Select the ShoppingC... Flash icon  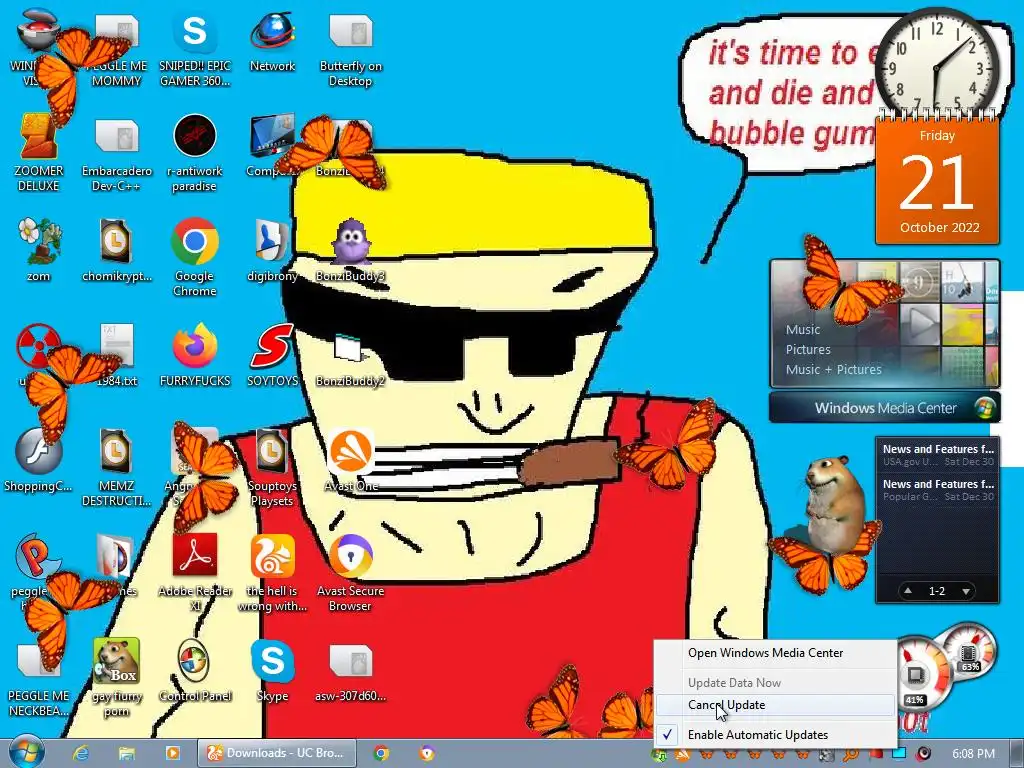coord(38,460)
